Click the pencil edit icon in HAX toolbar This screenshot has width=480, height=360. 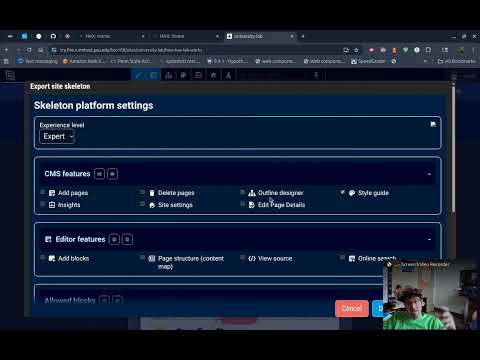coord(138,75)
